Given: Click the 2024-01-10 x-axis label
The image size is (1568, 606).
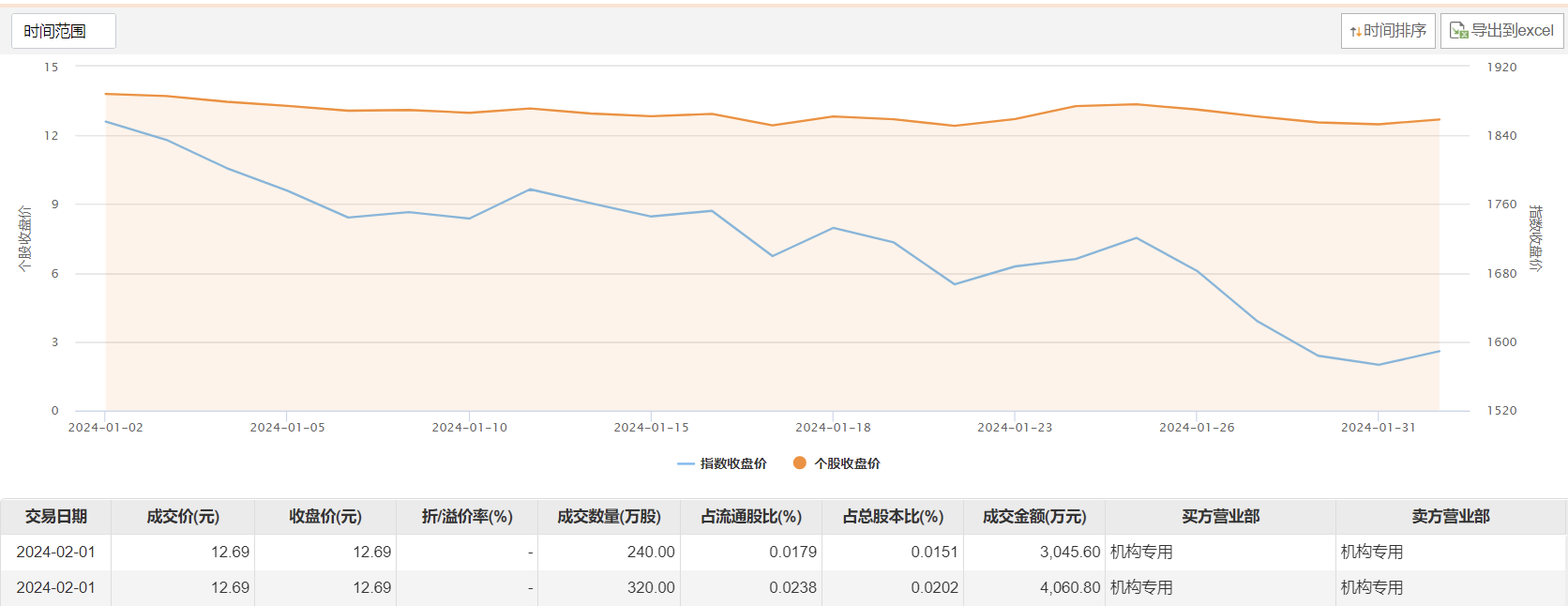Looking at the screenshot, I should pos(470,428).
